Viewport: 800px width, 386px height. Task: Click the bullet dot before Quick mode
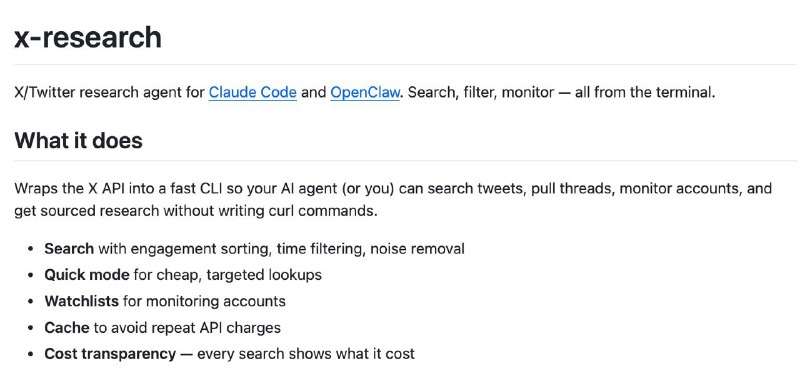coord(31,275)
